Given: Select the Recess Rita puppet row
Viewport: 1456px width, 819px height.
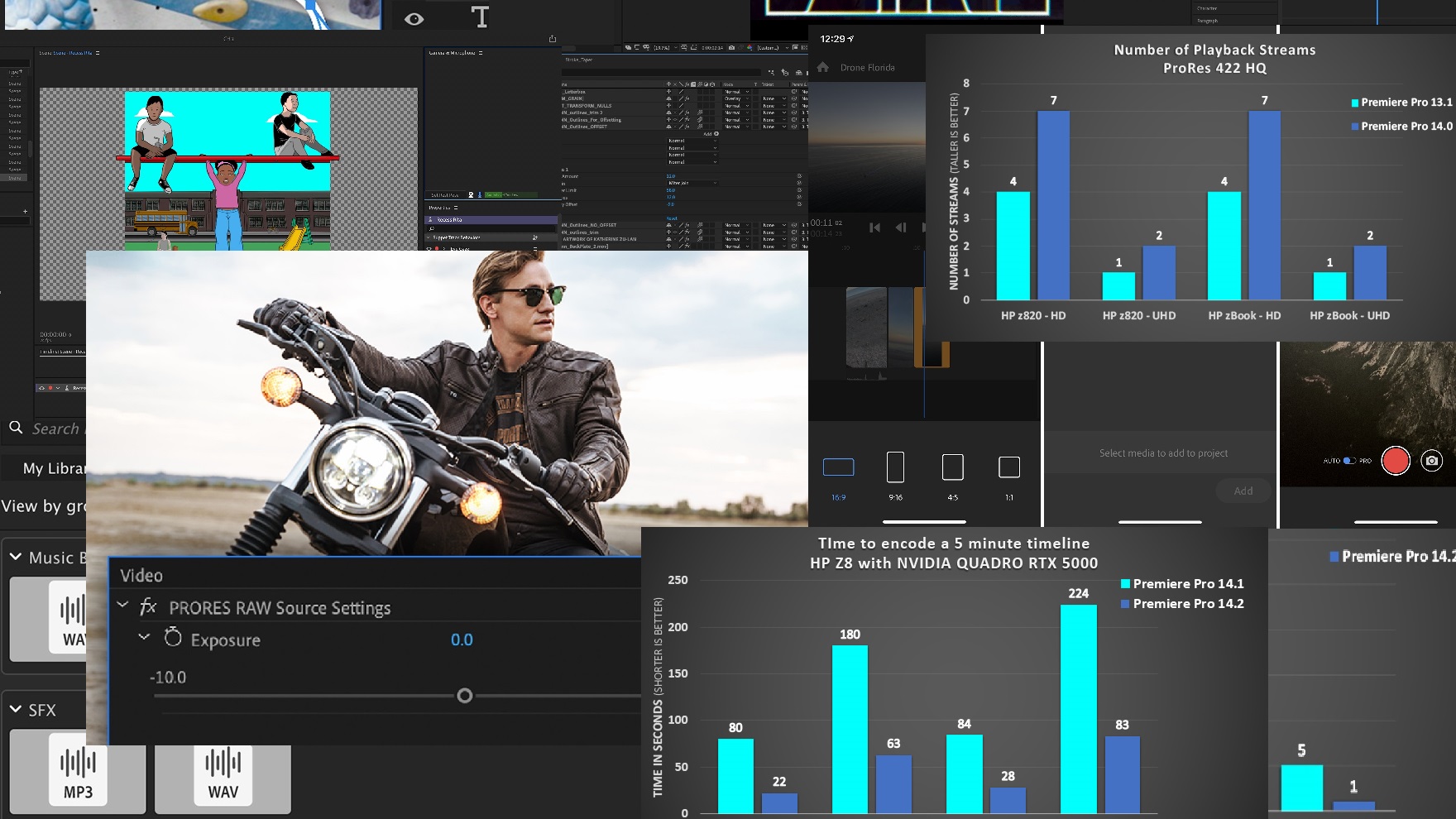Looking at the screenshot, I should point(491,220).
